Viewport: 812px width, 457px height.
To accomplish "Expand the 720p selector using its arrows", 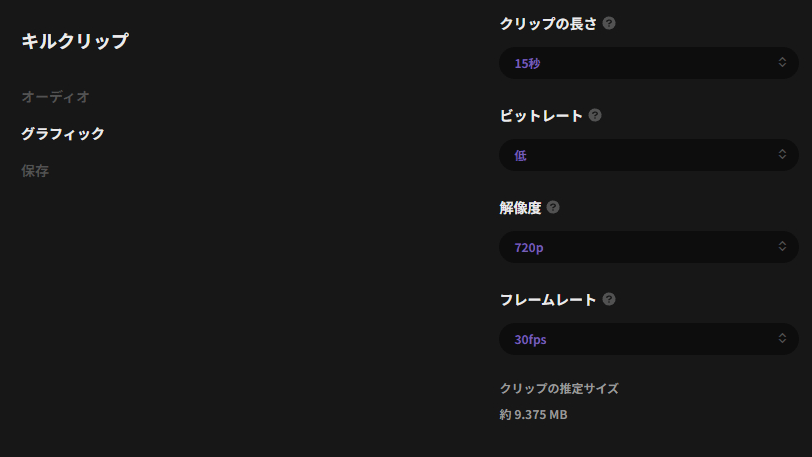I will [x=782, y=247].
